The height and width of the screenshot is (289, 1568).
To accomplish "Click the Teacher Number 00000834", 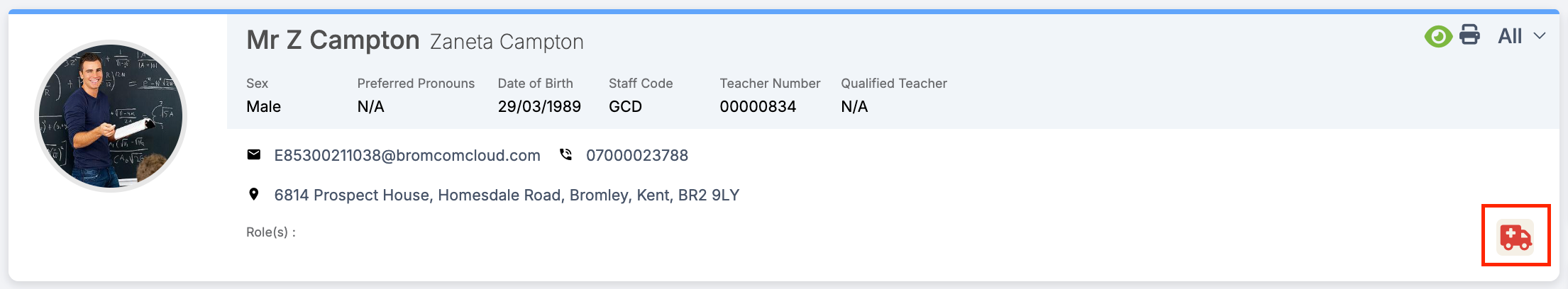I will pyautogui.click(x=758, y=107).
